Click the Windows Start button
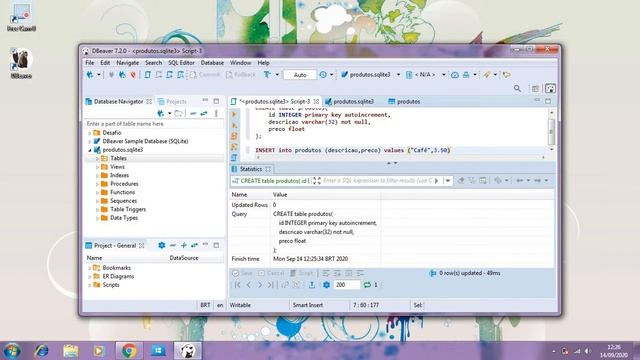640x360 pixels. pos(12,351)
